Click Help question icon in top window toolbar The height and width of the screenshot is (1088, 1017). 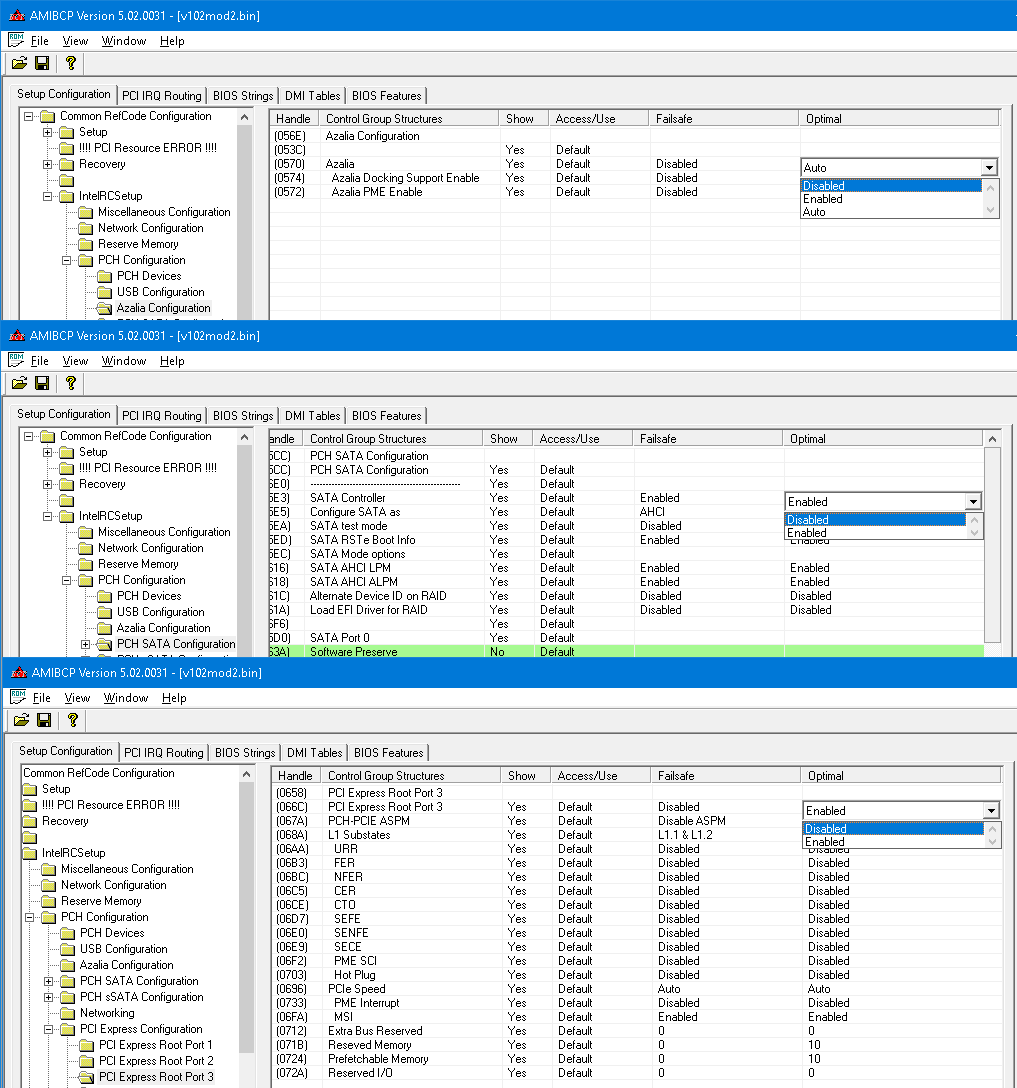70,63
